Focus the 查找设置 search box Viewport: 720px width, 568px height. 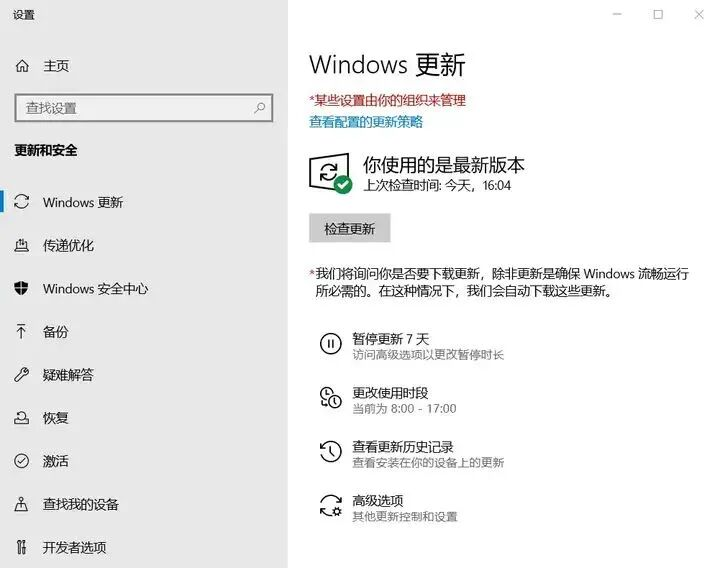tap(144, 108)
